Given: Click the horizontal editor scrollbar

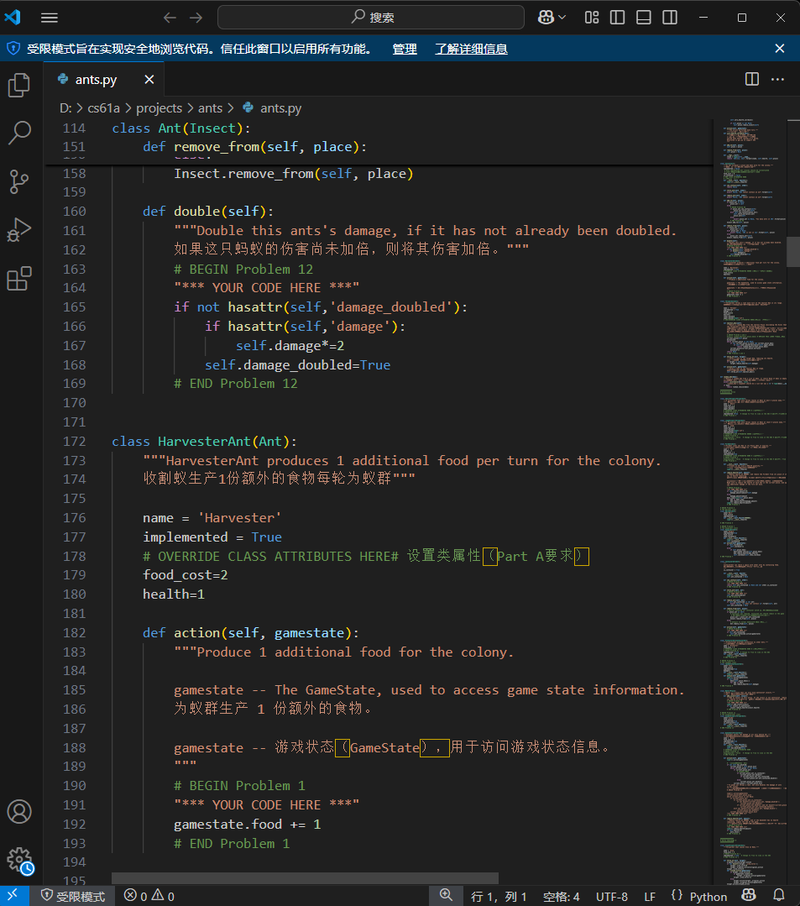Looking at the screenshot, I should click(305, 878).
